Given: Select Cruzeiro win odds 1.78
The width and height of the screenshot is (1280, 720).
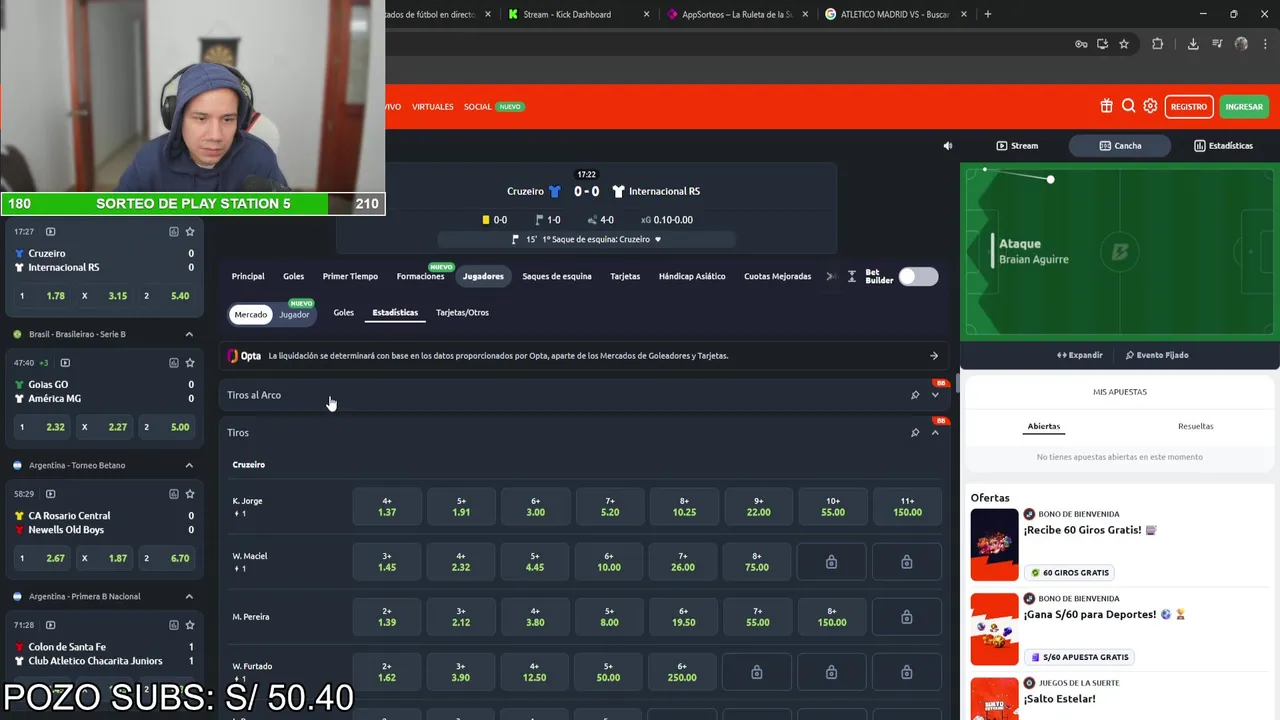Looking at the screenshot, I should [x=41, y=296].
